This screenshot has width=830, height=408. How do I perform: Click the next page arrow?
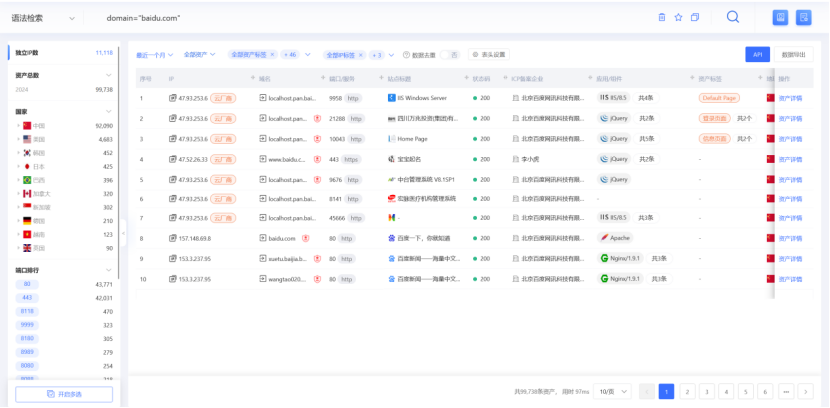point(806,392)
